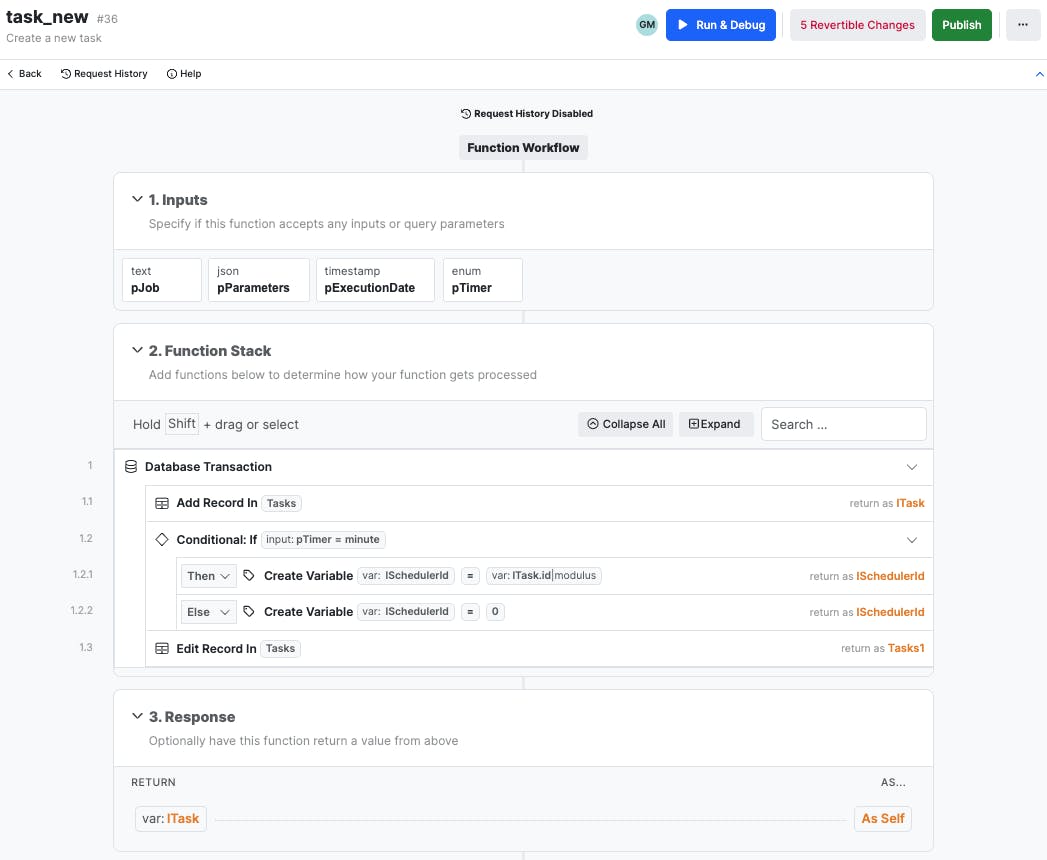Collapse the top panel with the chevron
1047x860 pixels.
[x=1039, y=74]
